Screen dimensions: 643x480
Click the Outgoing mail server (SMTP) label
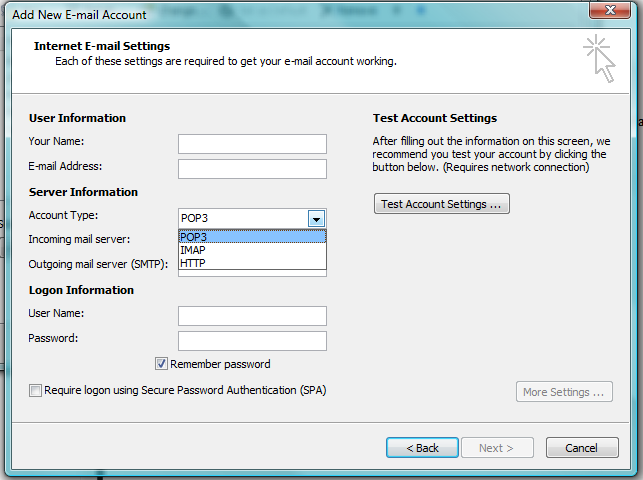(98, 265)
